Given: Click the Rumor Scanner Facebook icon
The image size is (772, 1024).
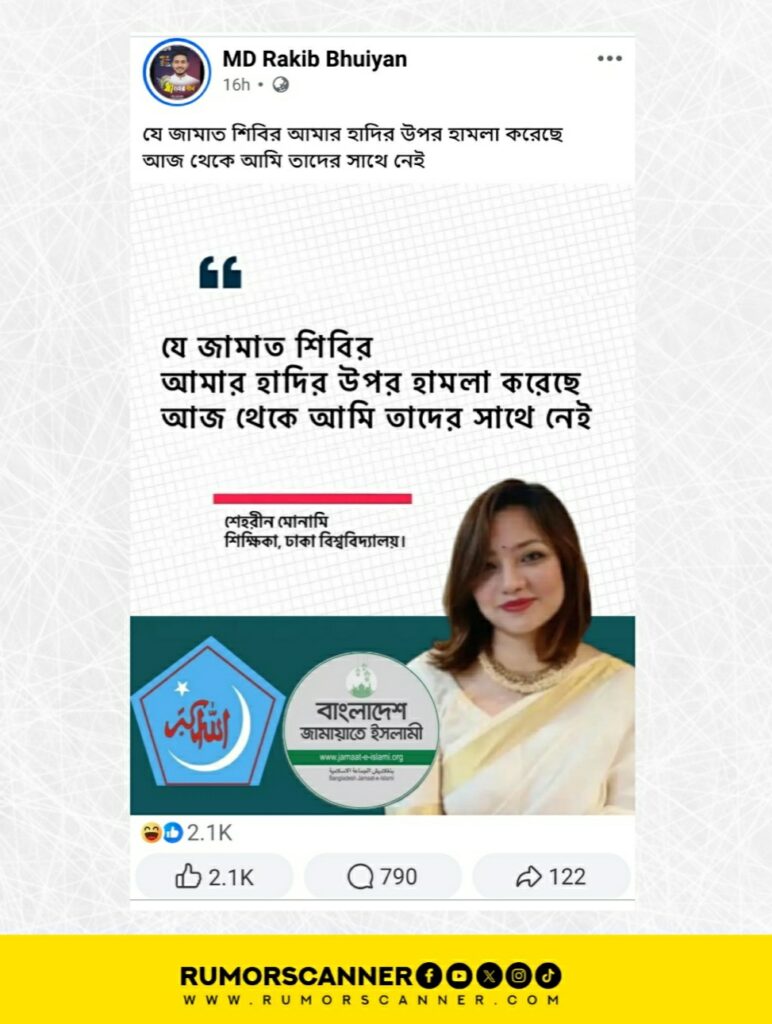Looking at the screenshot, I should [x=428, y=976].
